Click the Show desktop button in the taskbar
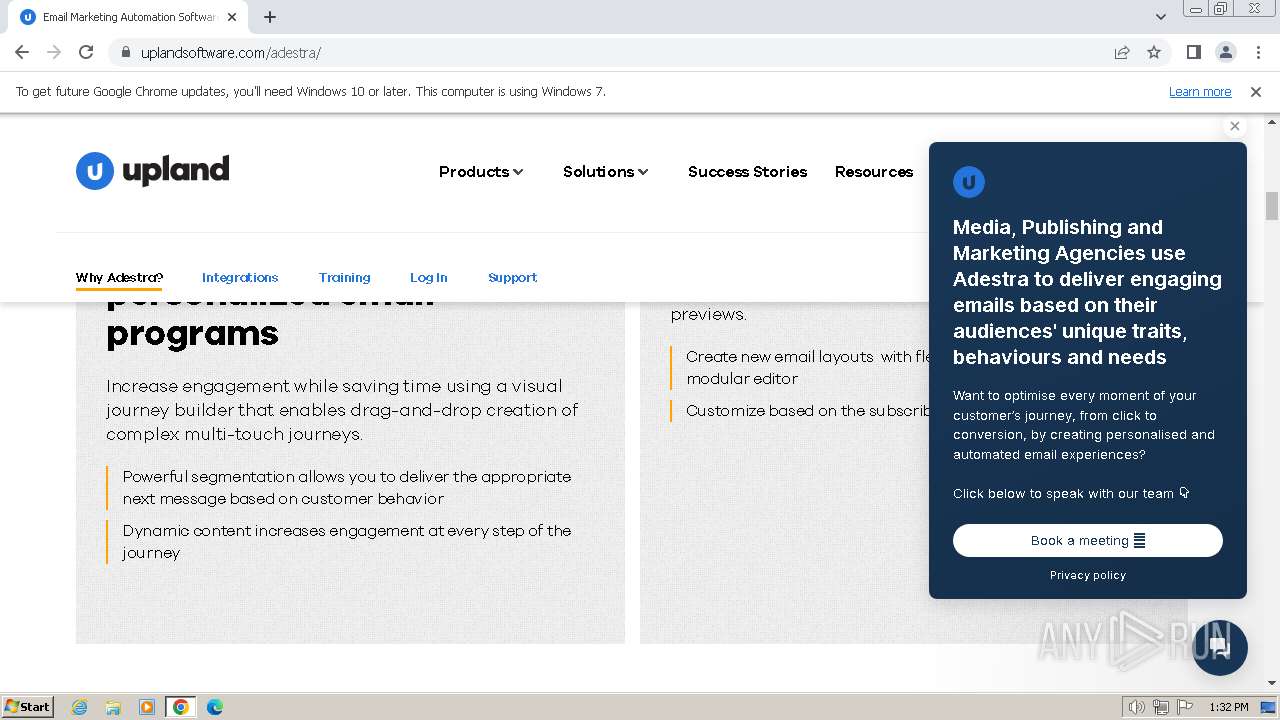The width and height of the screenshot is (1280, 720). [1269, 707]
